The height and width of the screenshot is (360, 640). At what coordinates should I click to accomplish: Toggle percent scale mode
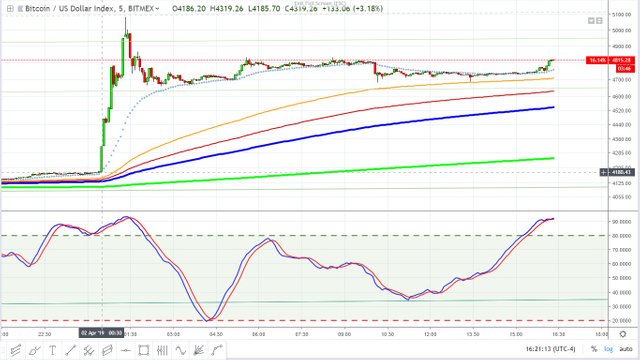click(594, 349)
